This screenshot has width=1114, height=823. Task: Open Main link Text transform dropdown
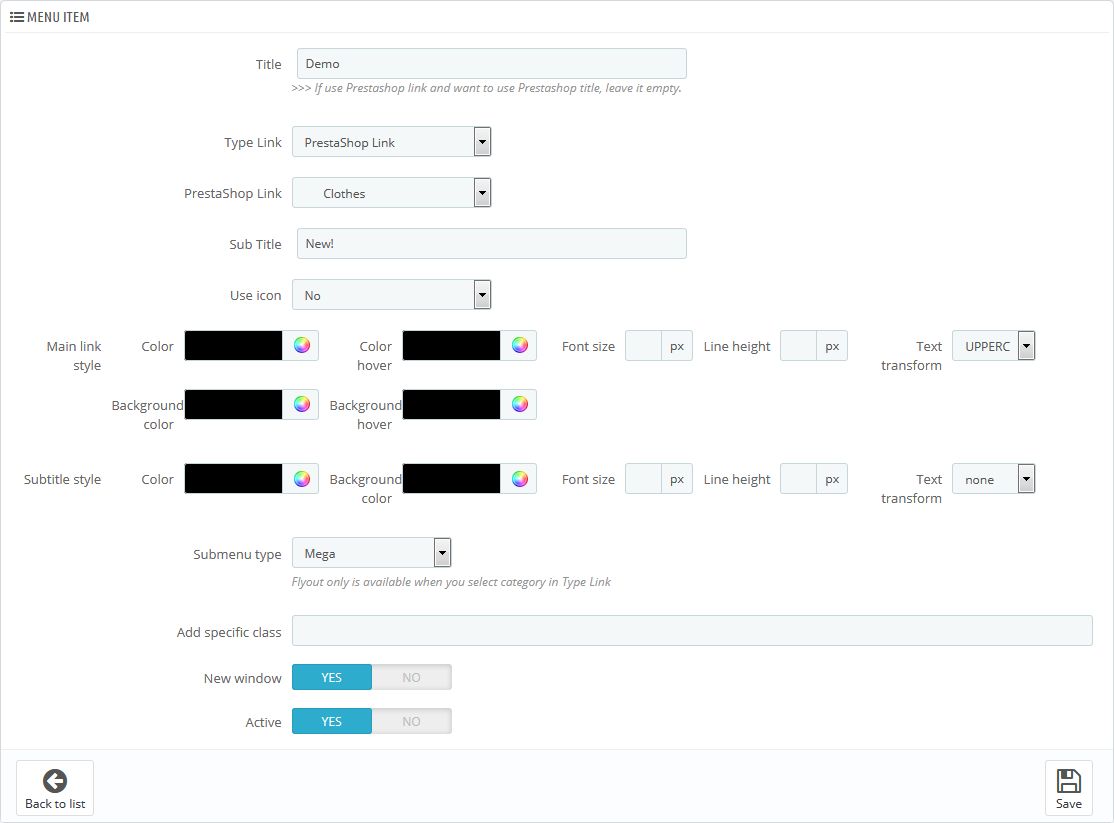[993, 346]
